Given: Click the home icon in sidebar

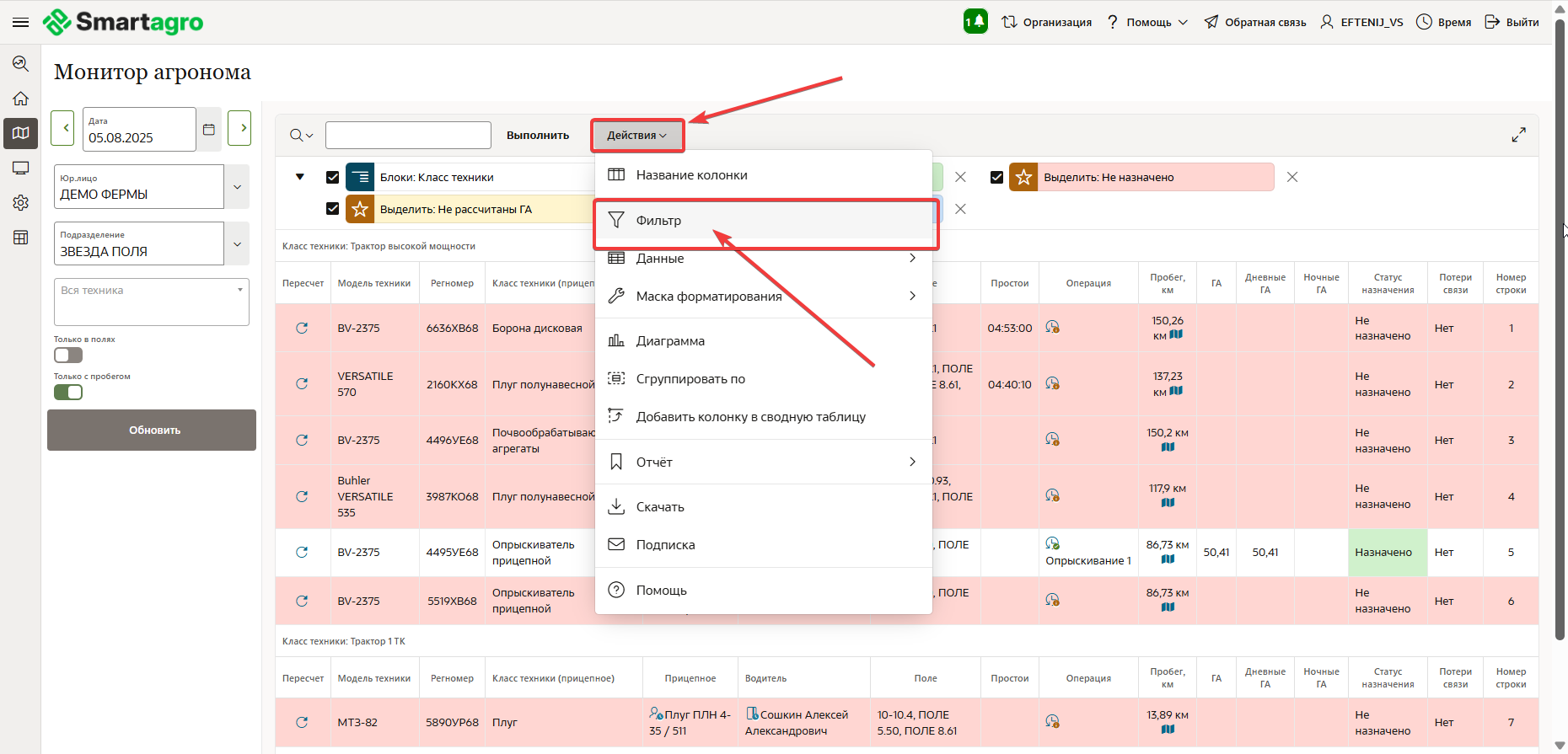Looking at the screenshot, I should click(21, 99).
